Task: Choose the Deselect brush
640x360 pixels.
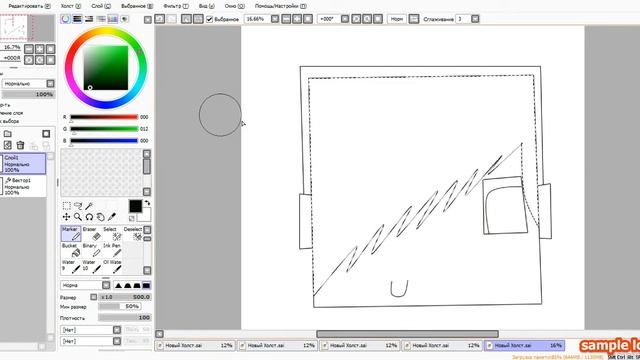Action: tap(133, 233)
